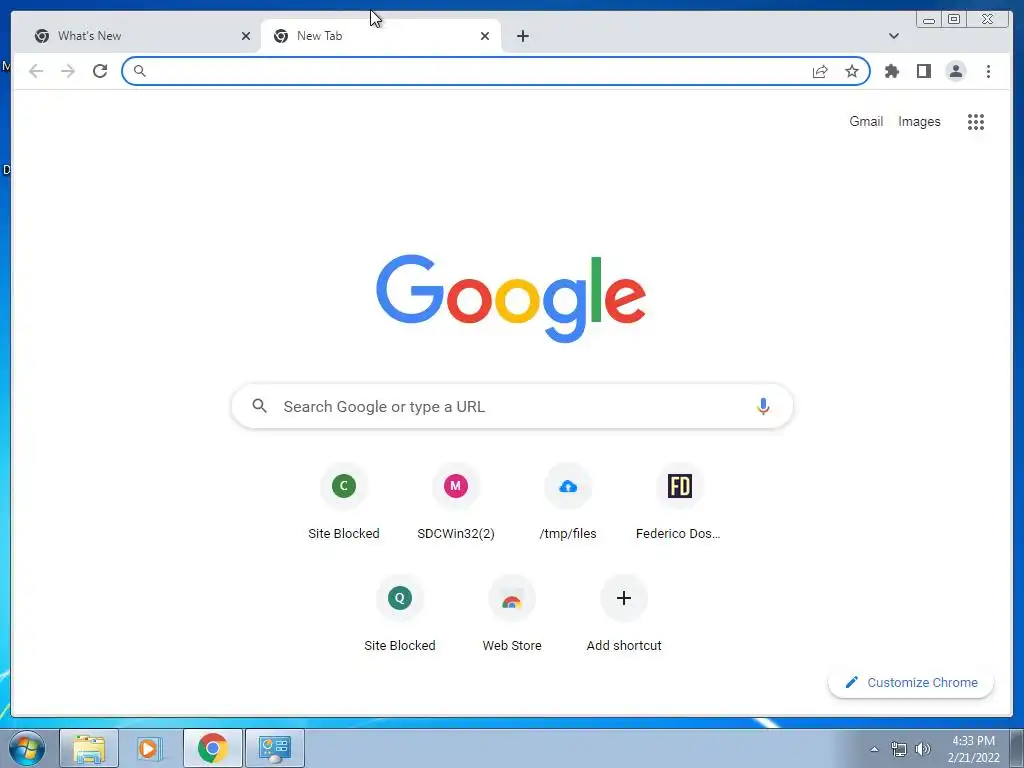The width and height of the screenshot is (1024, 768).
Task: Open the volume speaker tray icon
Action: pos(923,749)
